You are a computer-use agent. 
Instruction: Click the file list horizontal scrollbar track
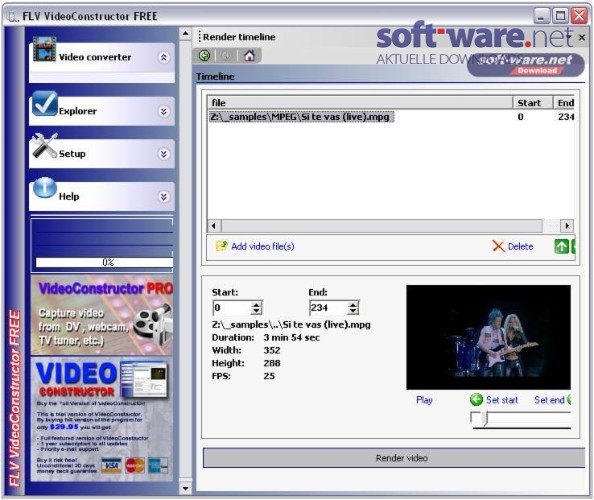(x=390, y=226)
